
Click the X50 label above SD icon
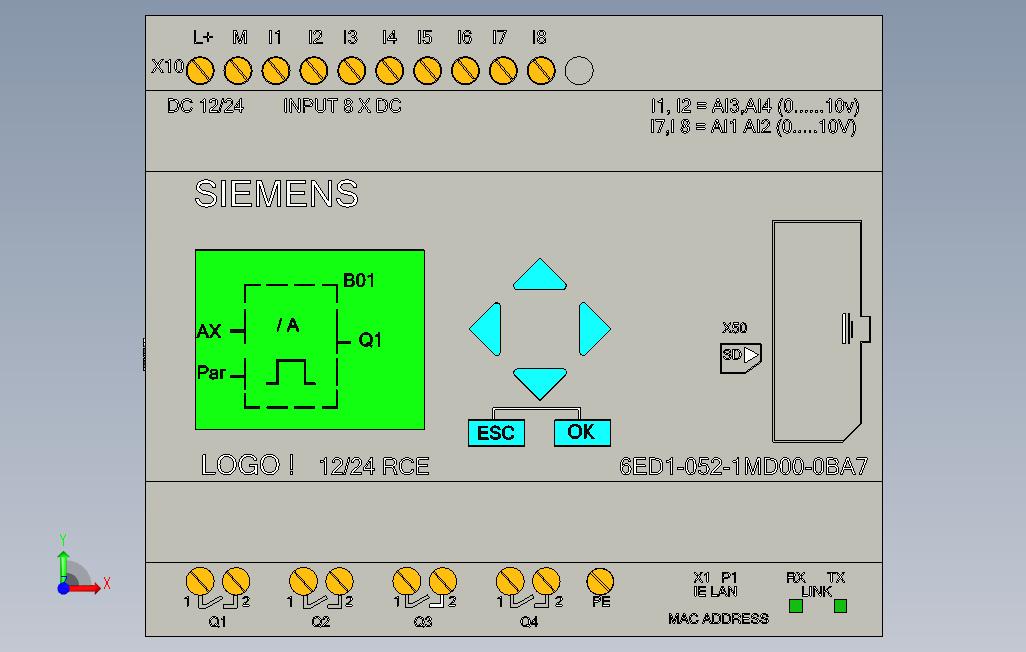(x=735, y=327)
